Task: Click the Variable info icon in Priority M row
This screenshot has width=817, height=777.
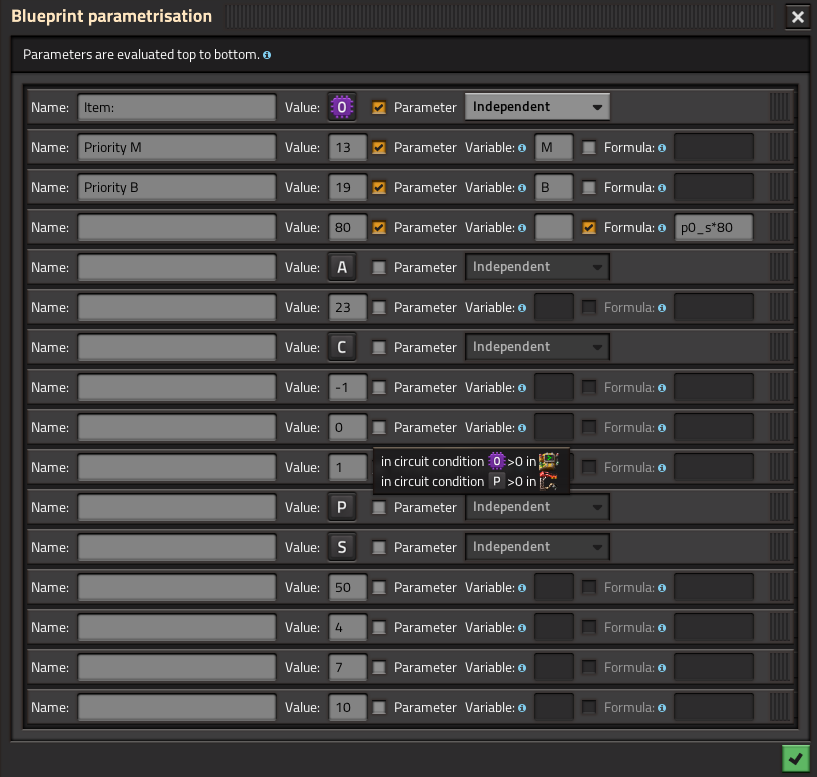Action: pyautogui.click(x=522, y=148)
